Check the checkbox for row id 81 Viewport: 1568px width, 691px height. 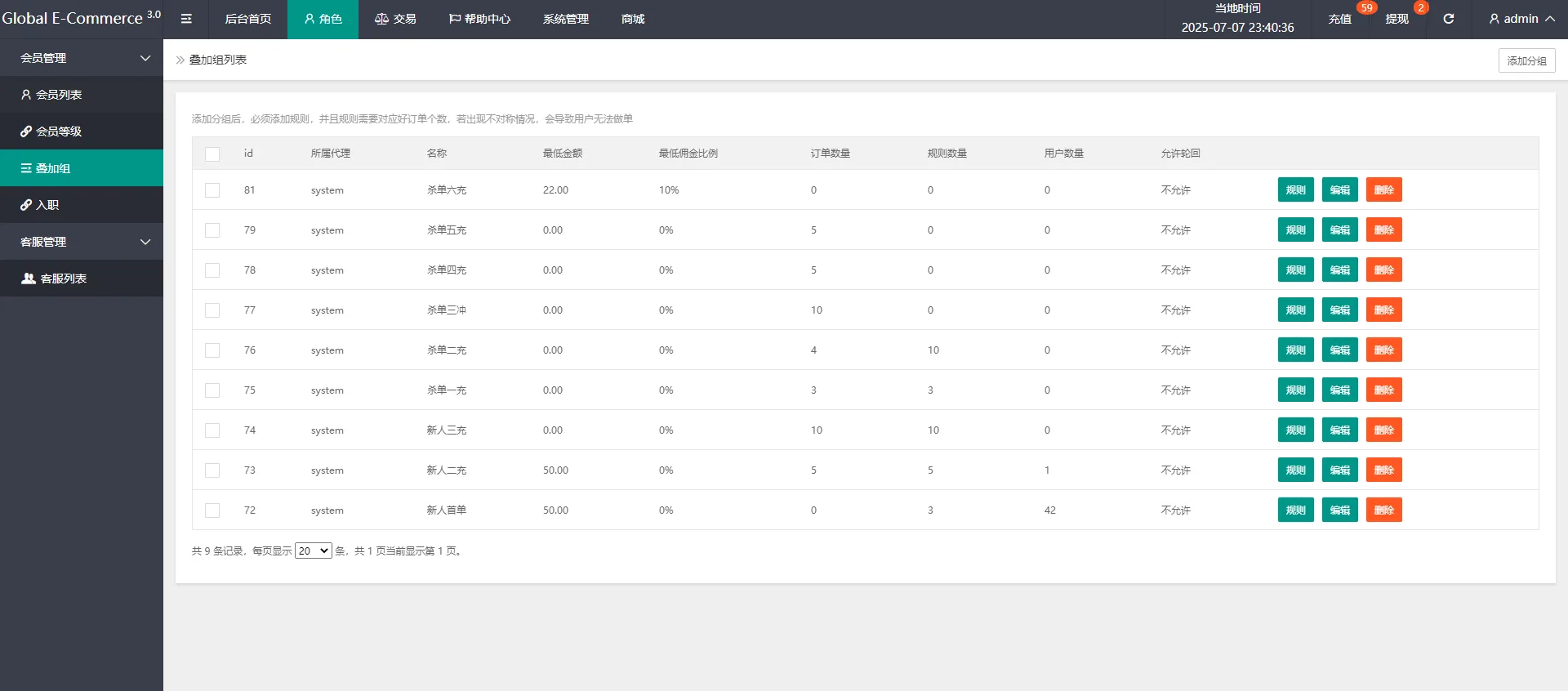212,190
